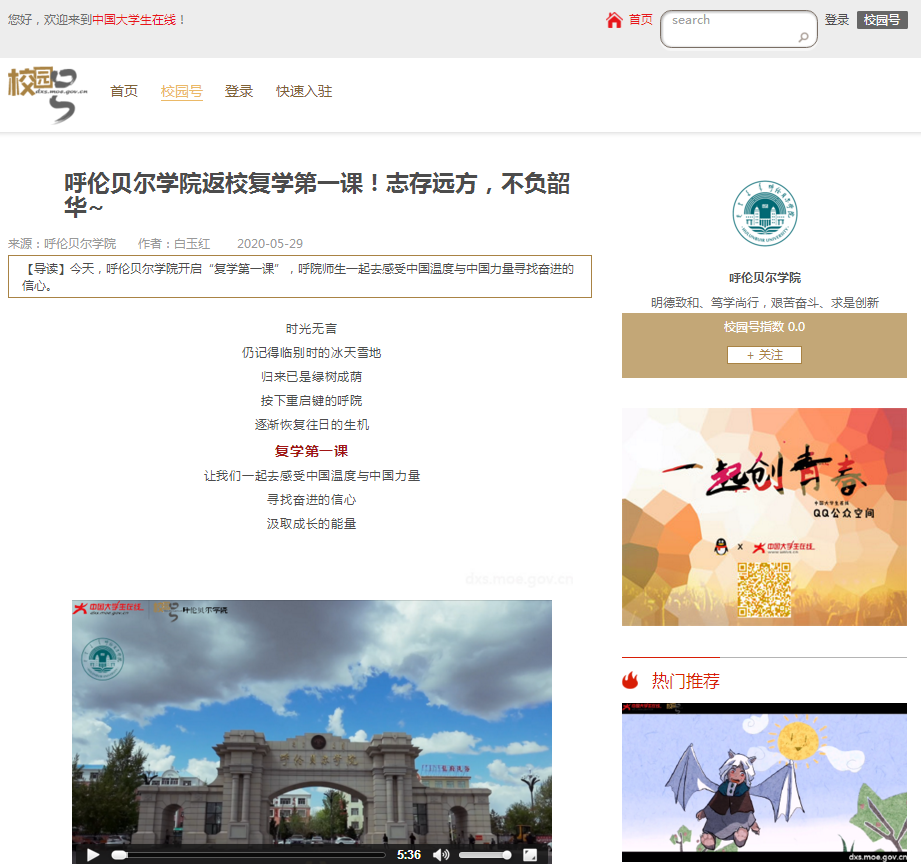Select the 校园号 navigation tab
The width and height of the screenshot is (921, 864).
tap(182, 91)
